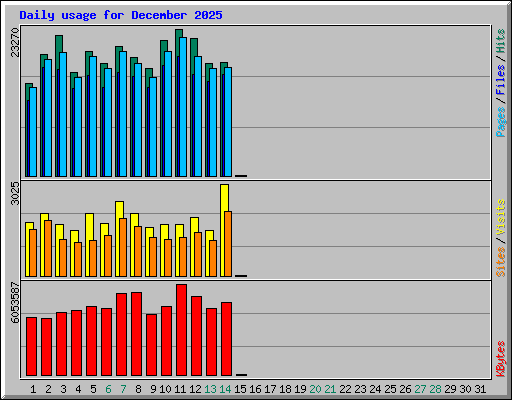
Task: Click the 3025 axis maximum value
Action: [15, 193]
